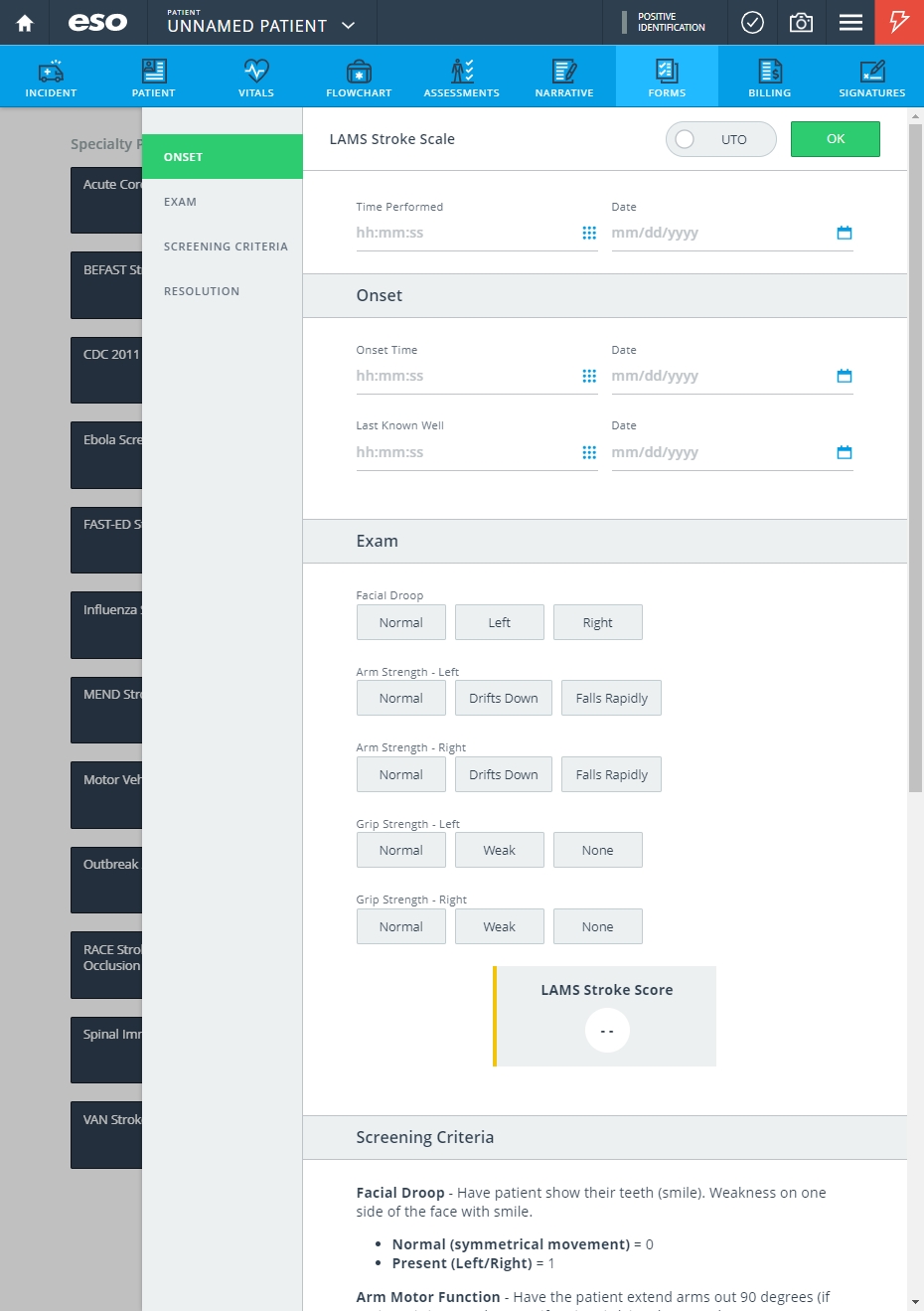Open the Narrative tab
Viewport: 924px width, 1311px height.
coord(564,77)
